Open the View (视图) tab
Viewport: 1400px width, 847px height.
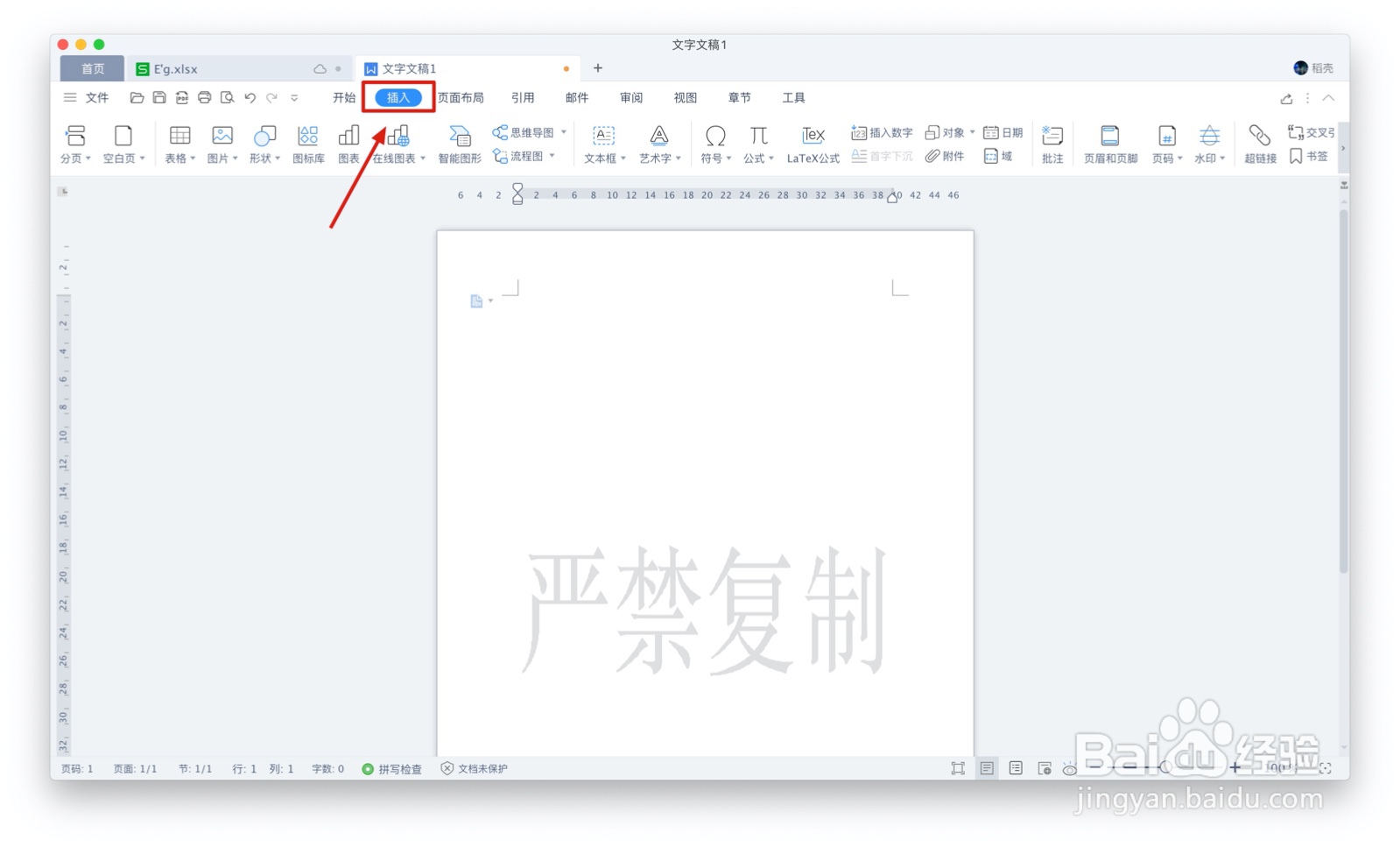coord(686,97)
